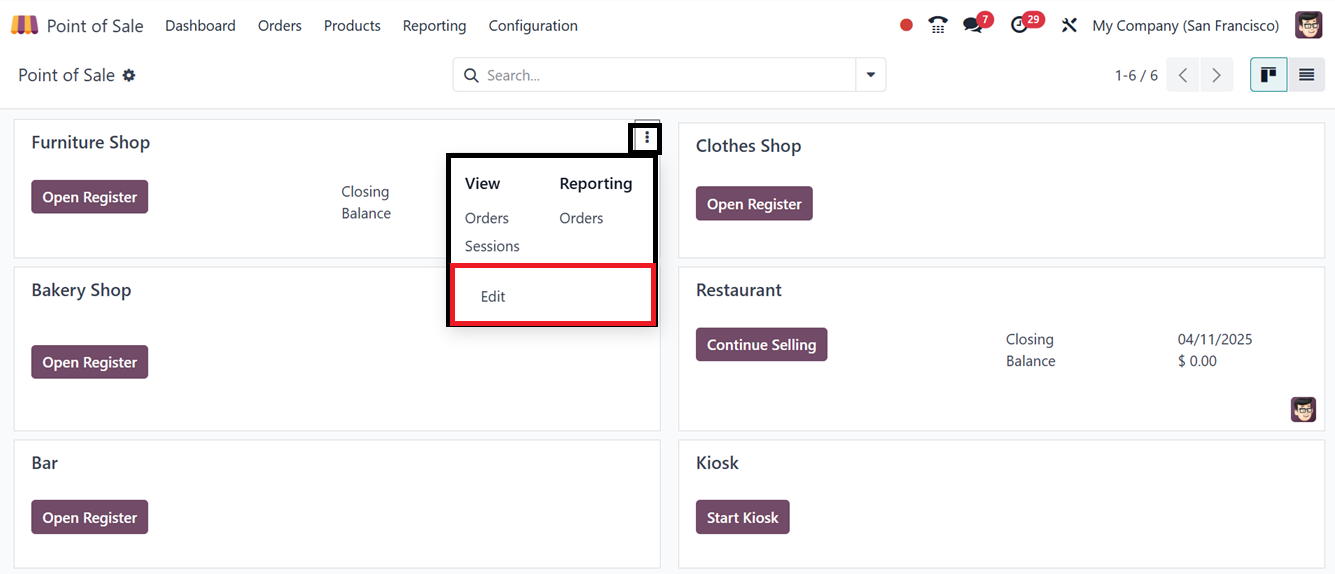The image size is (1335, 574).
Task: Click Continue Selling for Restaurant
Action: (x=761, y=345)
